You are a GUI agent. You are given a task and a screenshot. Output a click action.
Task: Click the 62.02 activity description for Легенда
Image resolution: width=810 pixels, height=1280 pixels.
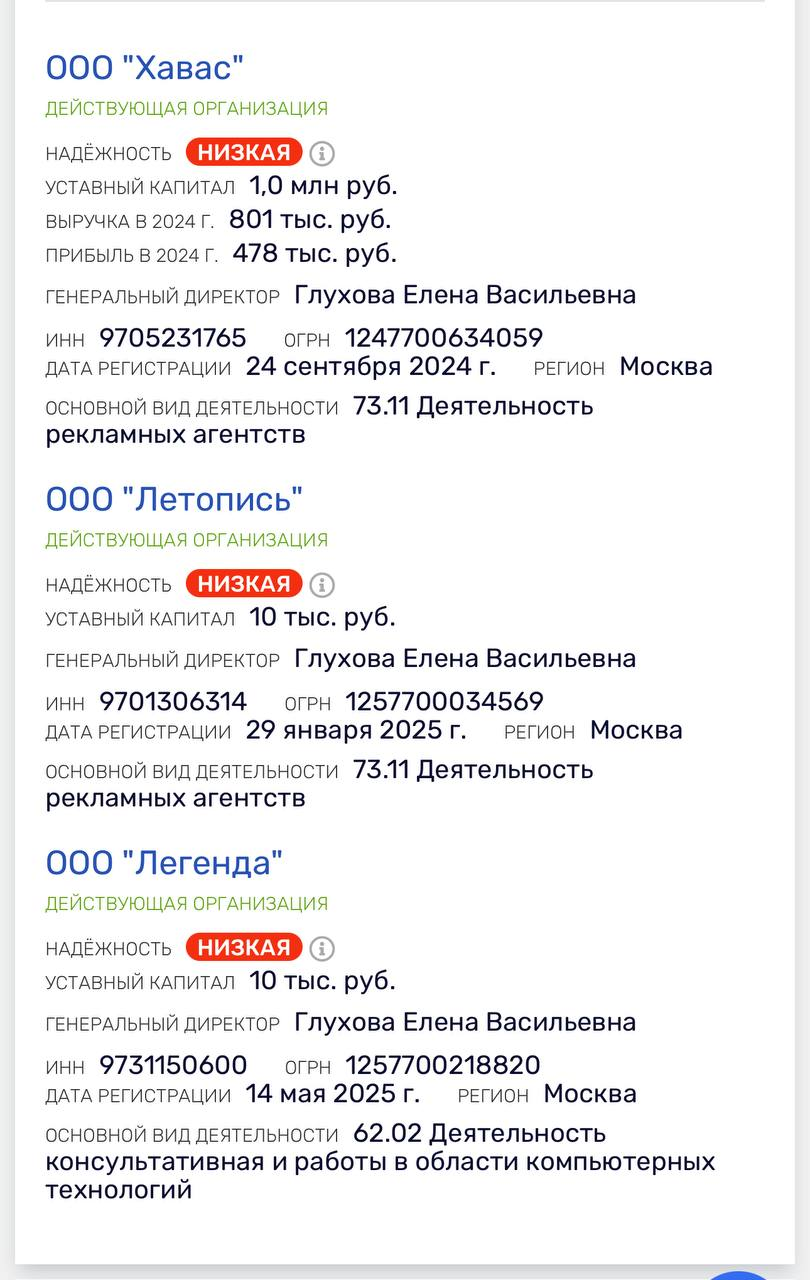pyautogui.click(x=380, y=1161)
